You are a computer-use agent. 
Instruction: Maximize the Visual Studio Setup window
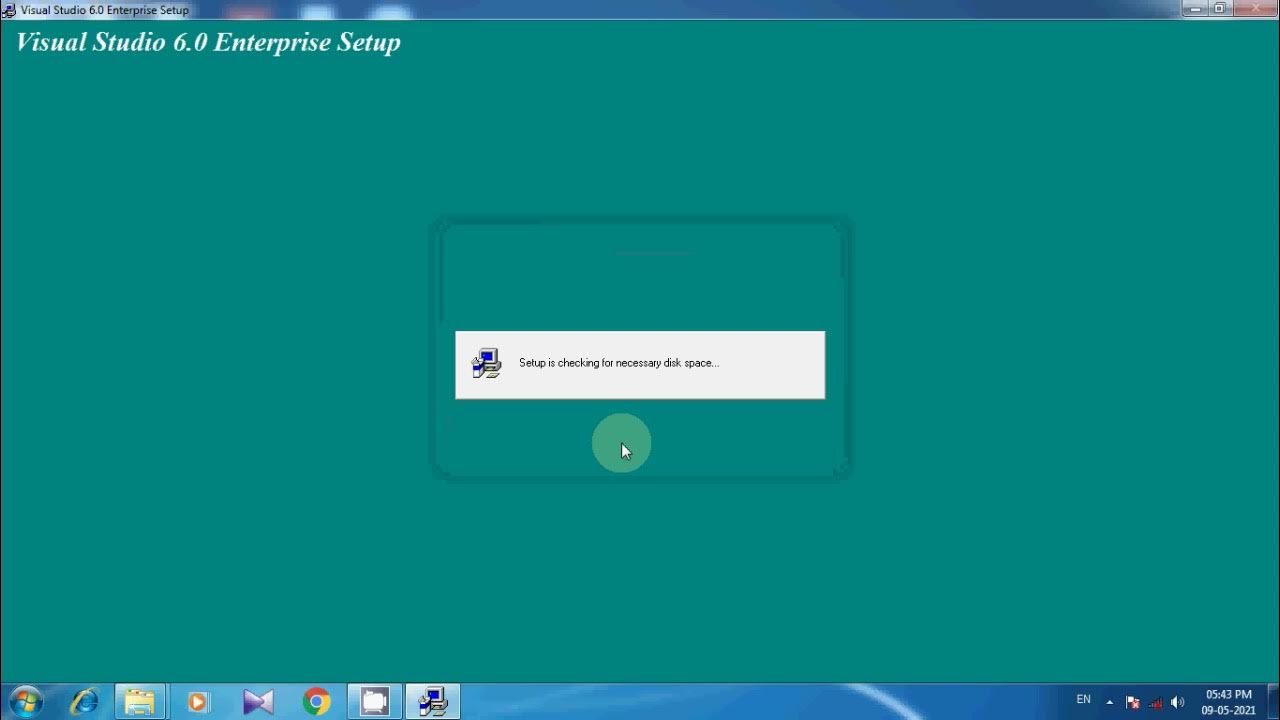pos(1219,8)
